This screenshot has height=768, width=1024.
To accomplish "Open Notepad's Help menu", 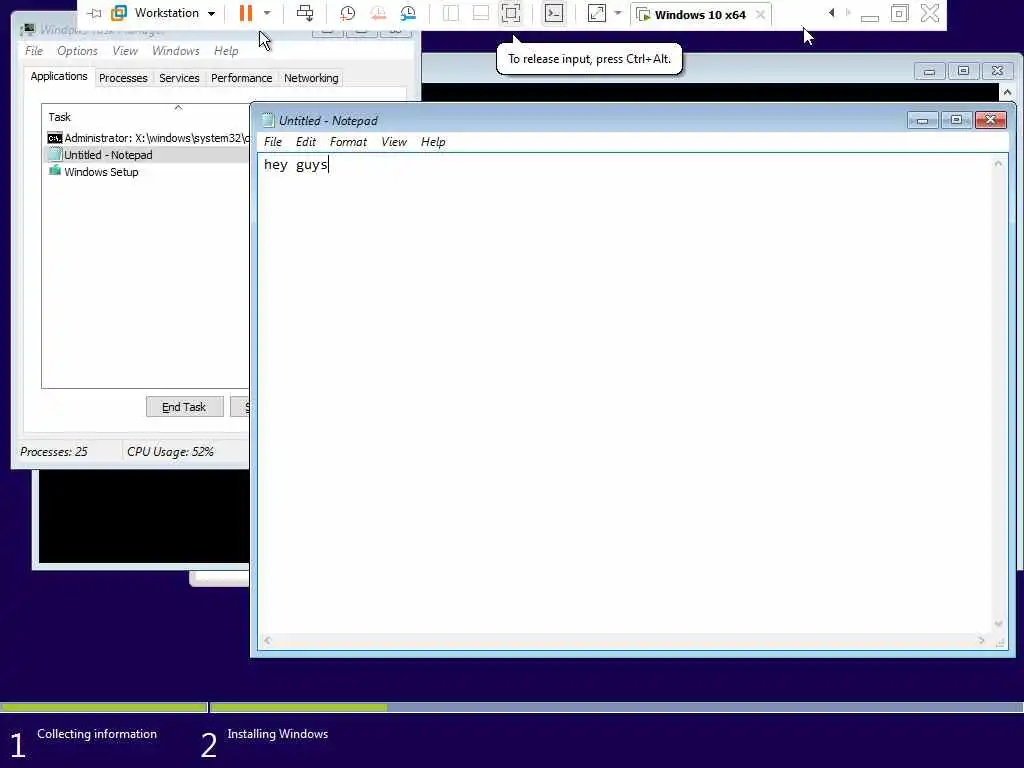I will click(433, 142).
